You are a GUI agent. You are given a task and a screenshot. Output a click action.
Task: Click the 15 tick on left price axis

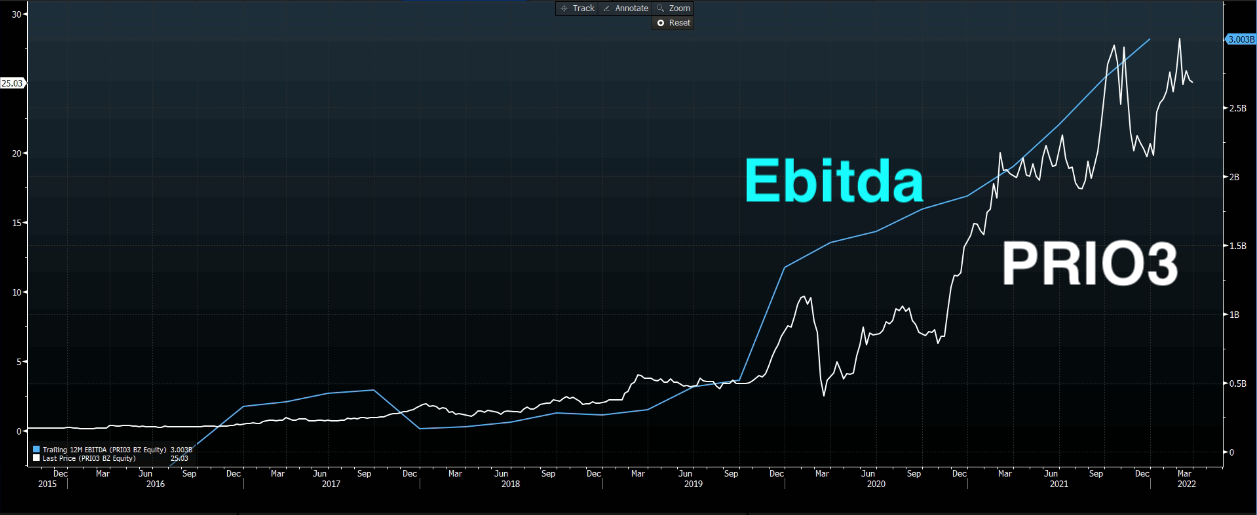(17, 223)
